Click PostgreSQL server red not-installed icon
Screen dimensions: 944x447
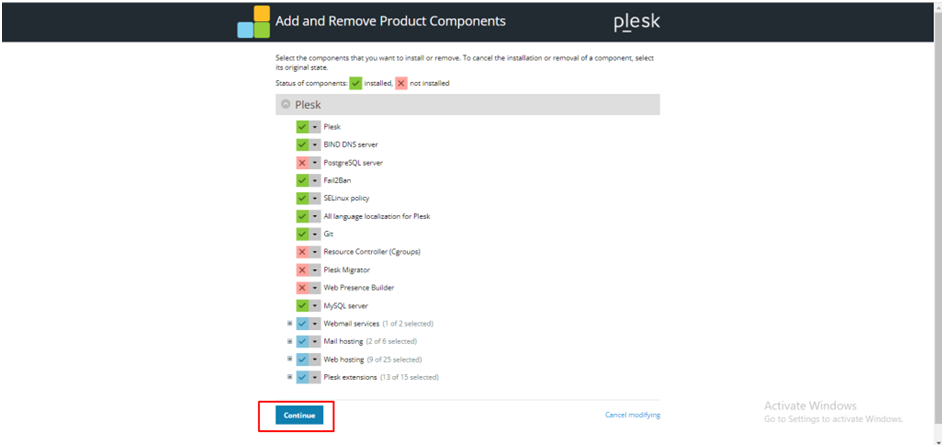point(302,163)
